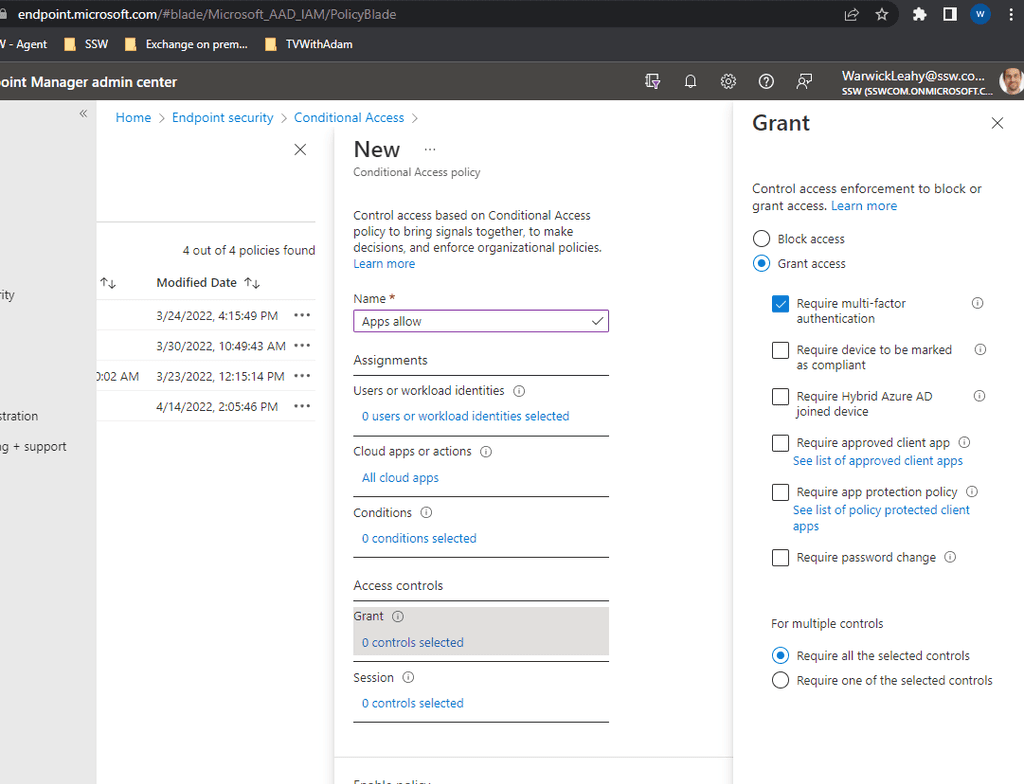Click the info icon beside Require approved client app
This screenshot has width=1024, height=784.
click(x=963, y=441)
